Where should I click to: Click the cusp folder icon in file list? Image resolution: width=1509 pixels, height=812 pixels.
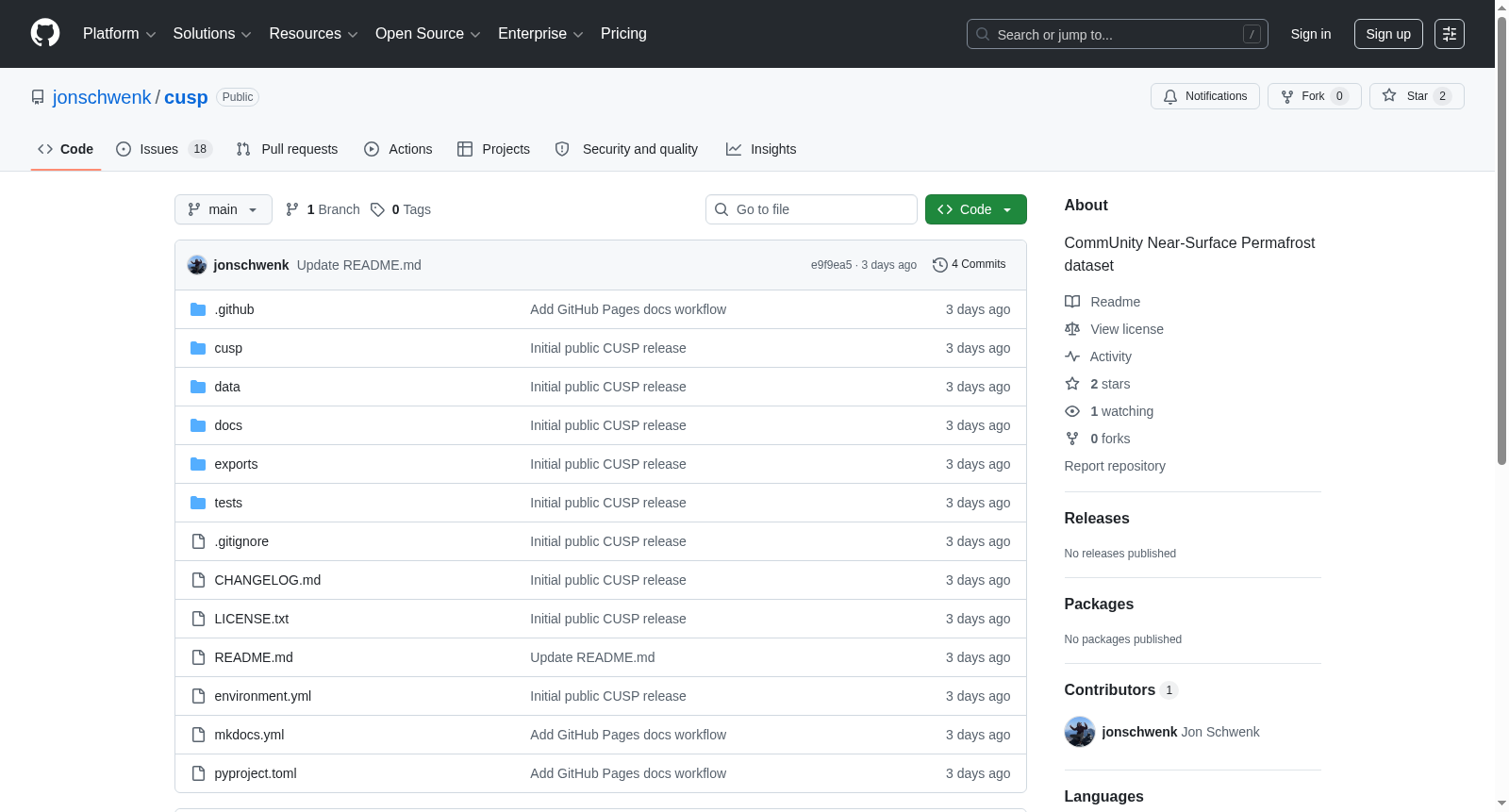198,348
